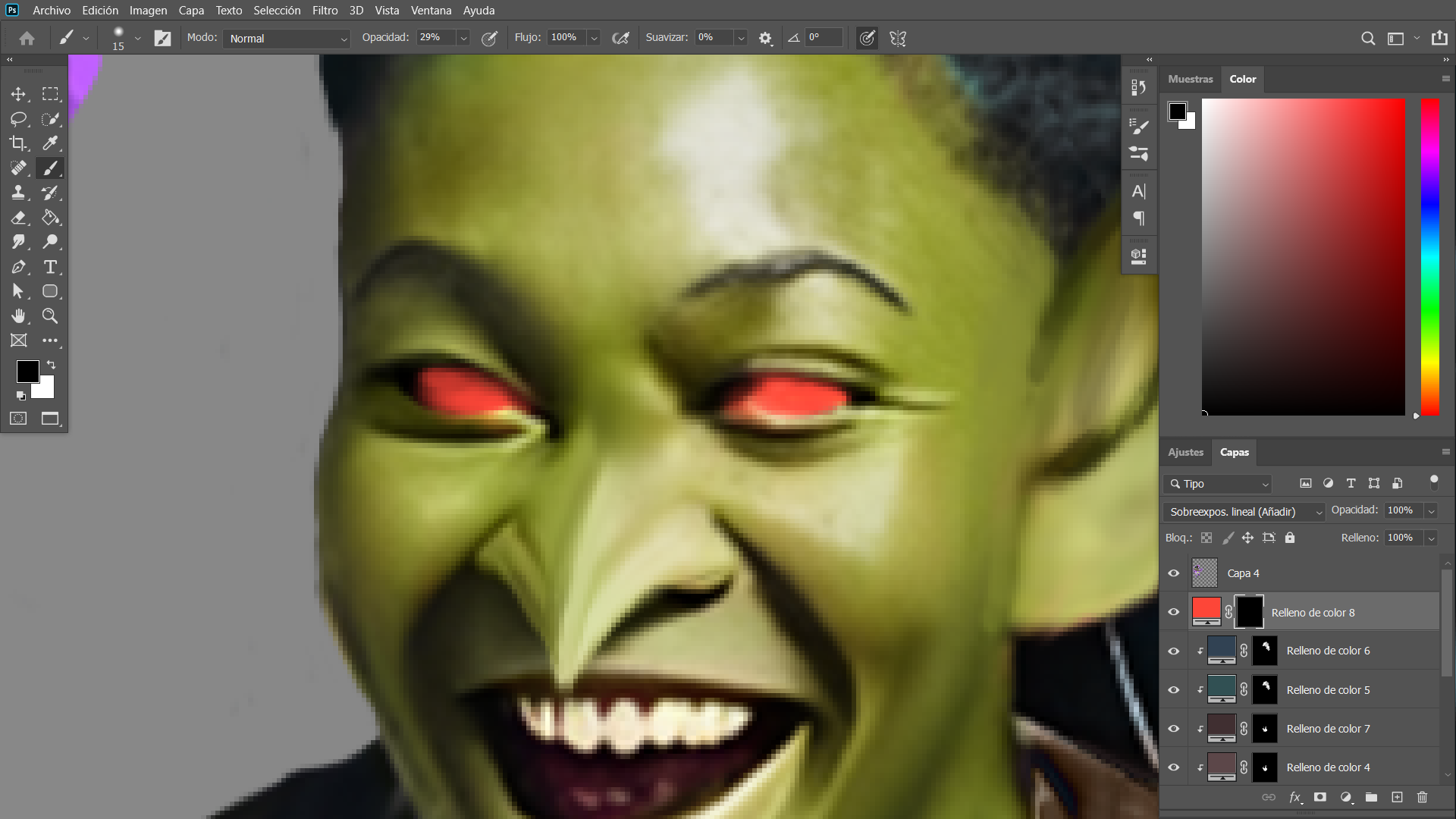Image resolution: width=1456 pixels, height=819 pixels.
Task: Hide the Relleno de color 4 layer
Action: (1174, 767)
